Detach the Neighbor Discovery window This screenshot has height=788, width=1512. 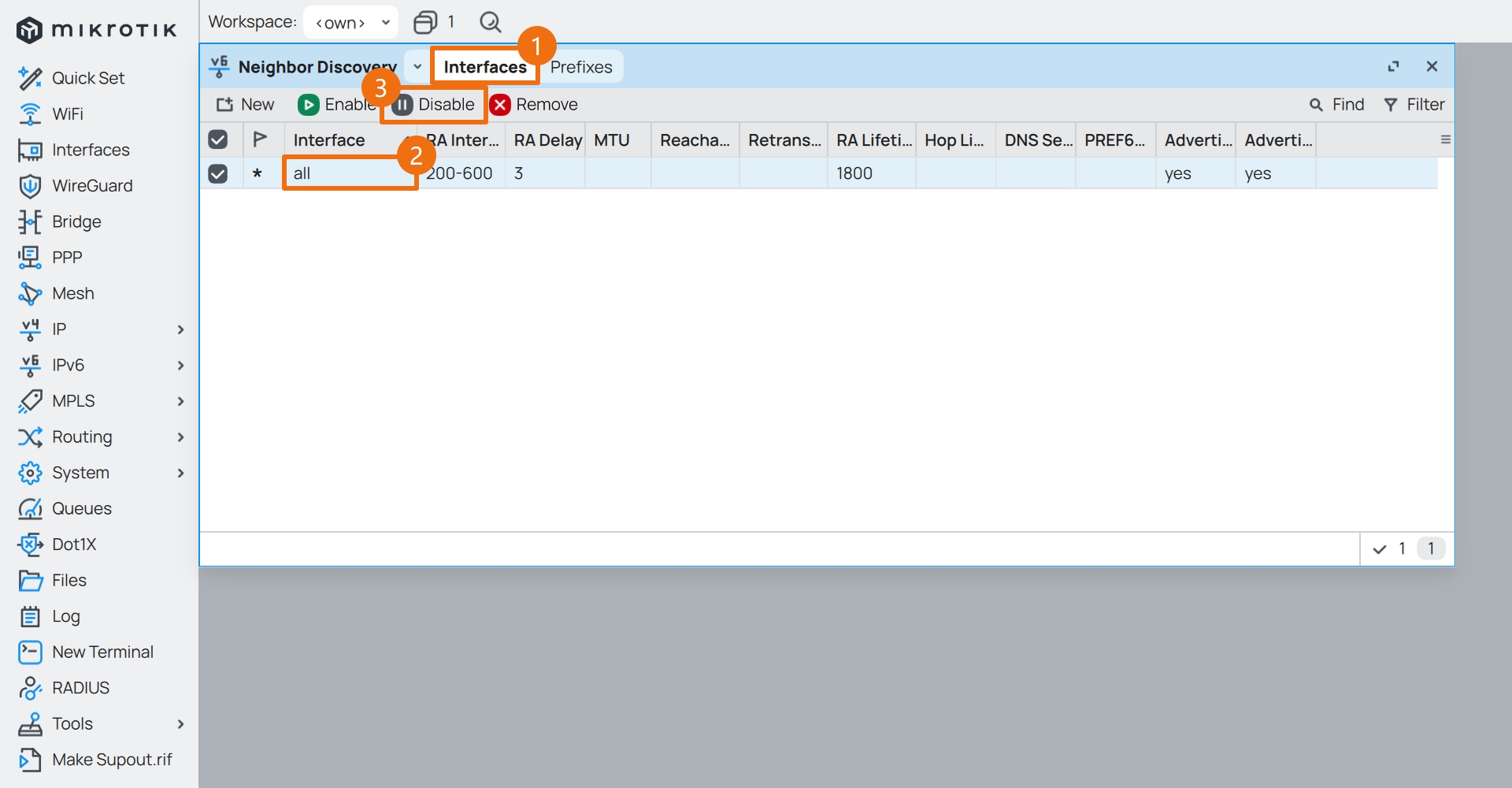[1394, 67]
